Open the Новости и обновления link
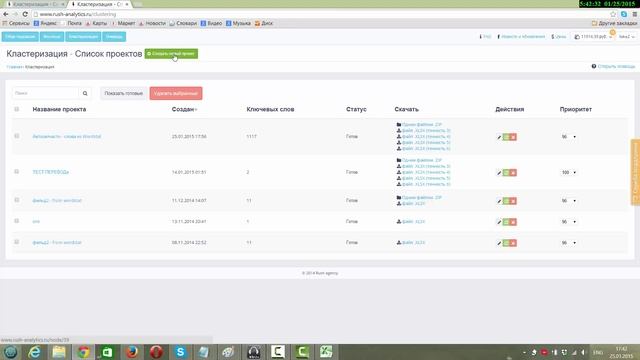Image resolution: width=640 pixels, height=360 pixels. tap(521, 37)
